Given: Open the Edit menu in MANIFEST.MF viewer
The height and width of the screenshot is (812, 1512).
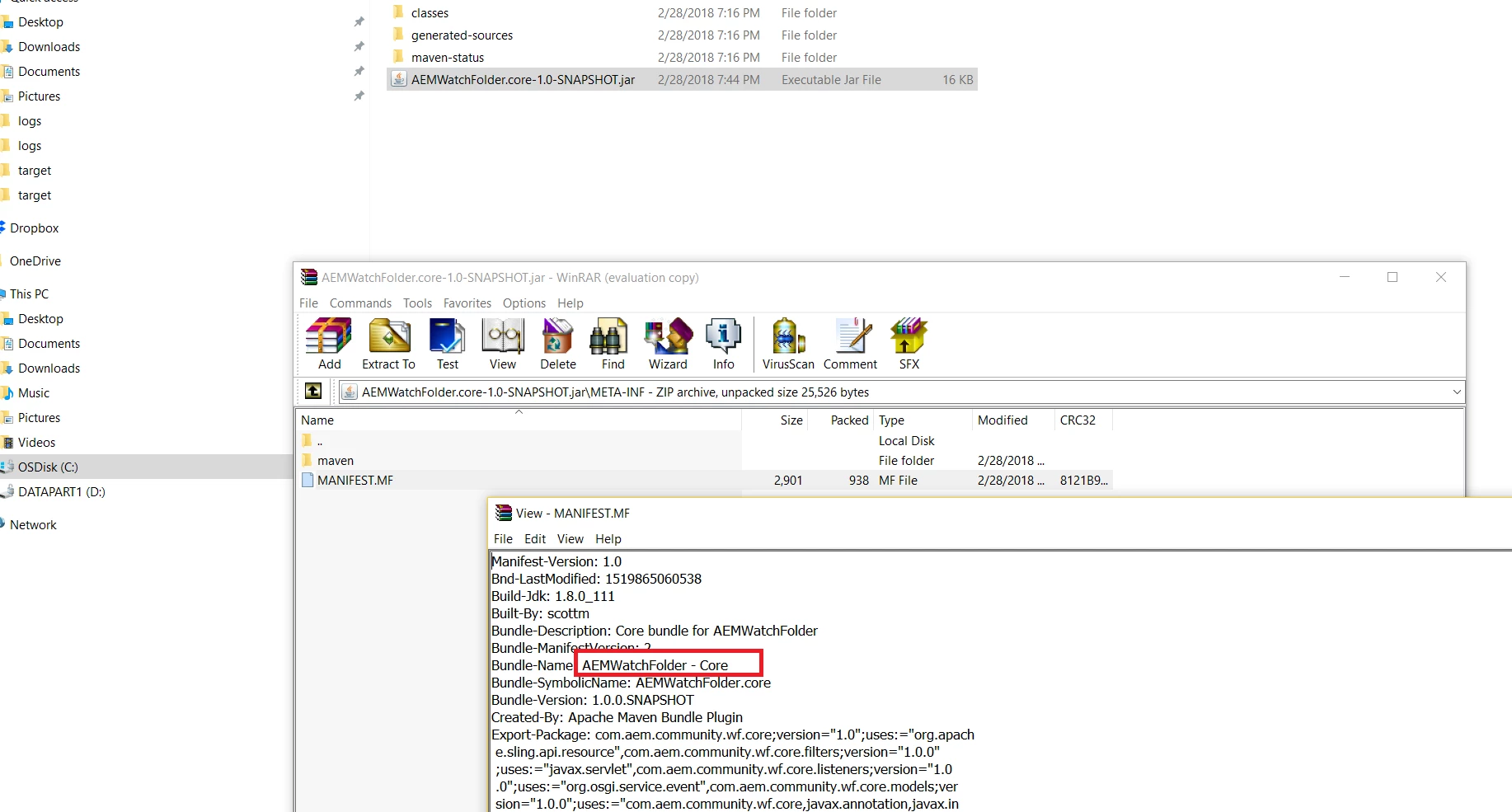Looking at the screenshot, I should [535, 539].
